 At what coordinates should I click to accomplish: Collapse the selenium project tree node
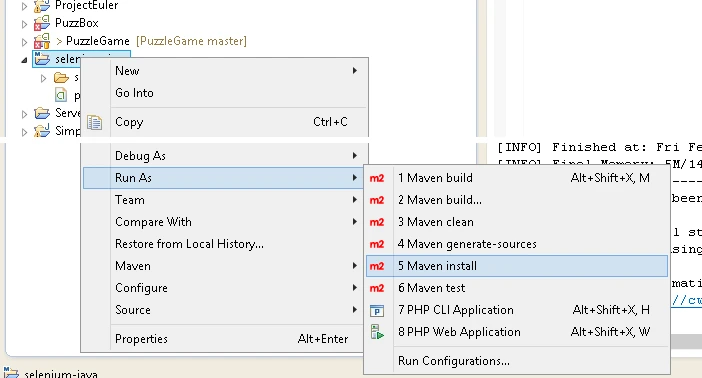[x=24, y=60]
